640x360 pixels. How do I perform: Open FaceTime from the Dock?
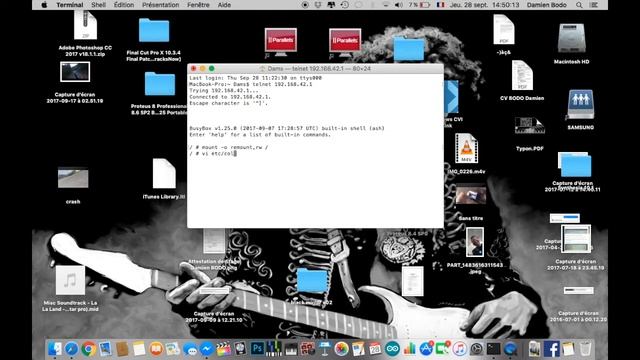point(443,349)
